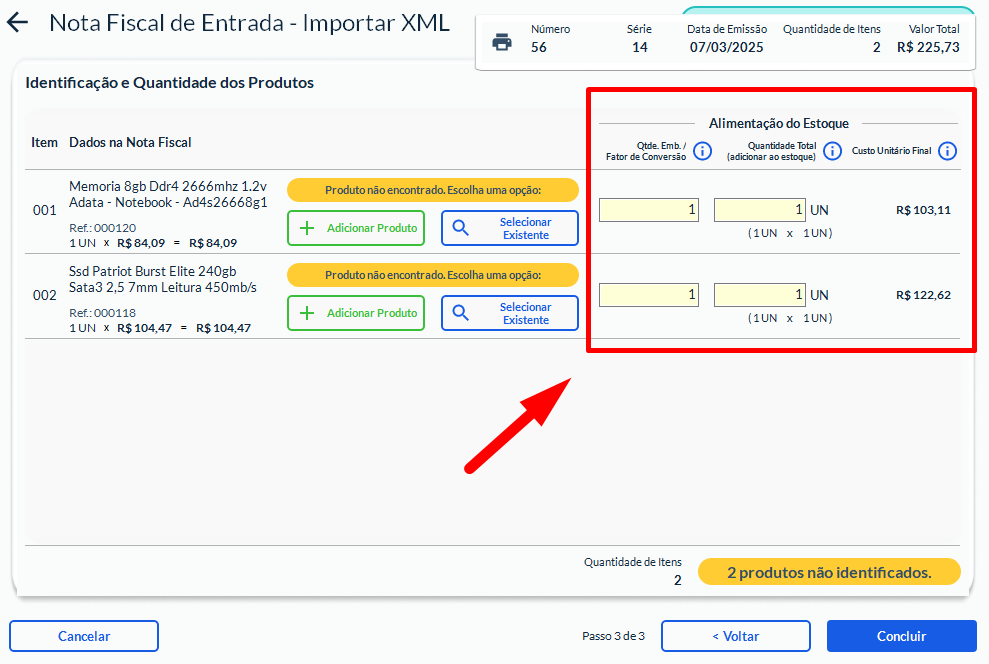Select existing product for Memoria 8gb item
The width and height of the screenshot is (989, 664).
pyautogui.click(x=510, y=228)
